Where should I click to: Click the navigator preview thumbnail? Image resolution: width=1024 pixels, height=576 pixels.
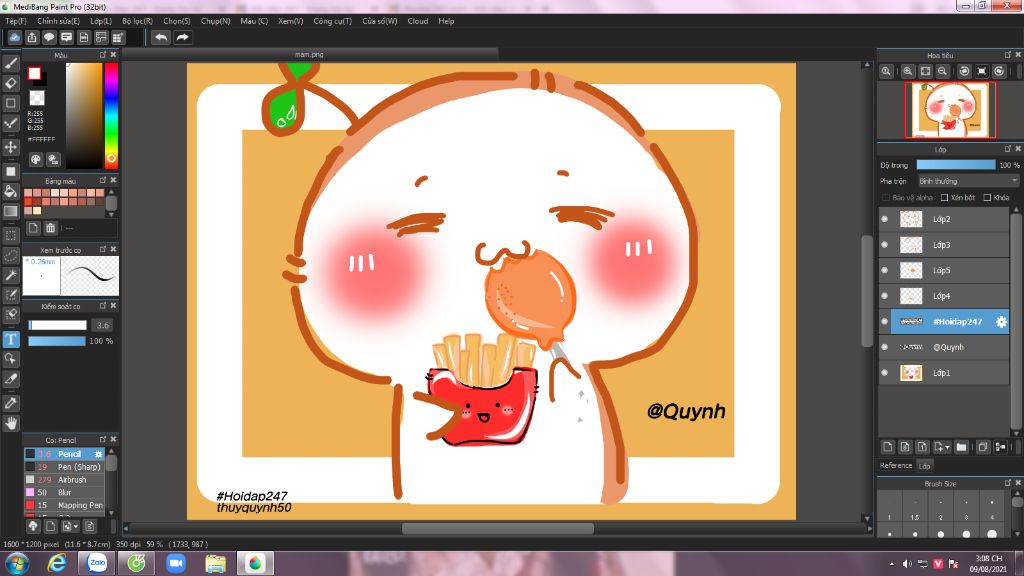[x=950, y=110]
